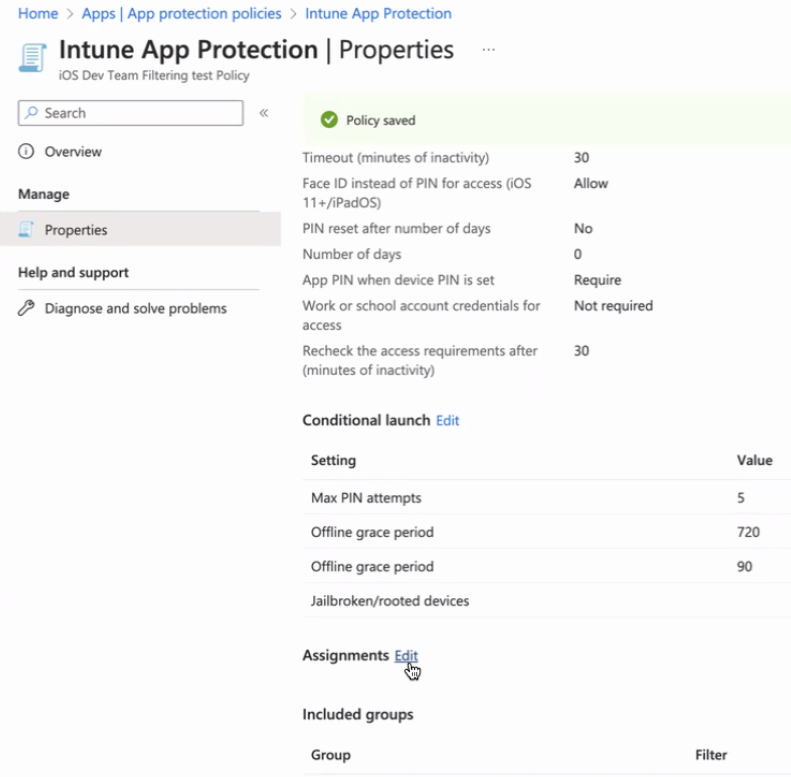The width and height of the screenshot is (791, 777).
Task: Click the Diagnose and solve problems wrench icon
Action: coord(26,308)
